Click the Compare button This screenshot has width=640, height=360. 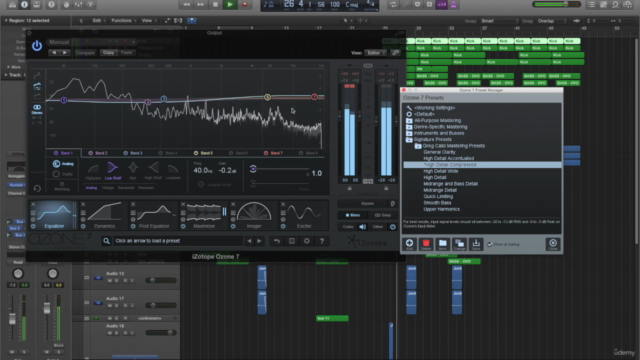(x=85, y=53)
